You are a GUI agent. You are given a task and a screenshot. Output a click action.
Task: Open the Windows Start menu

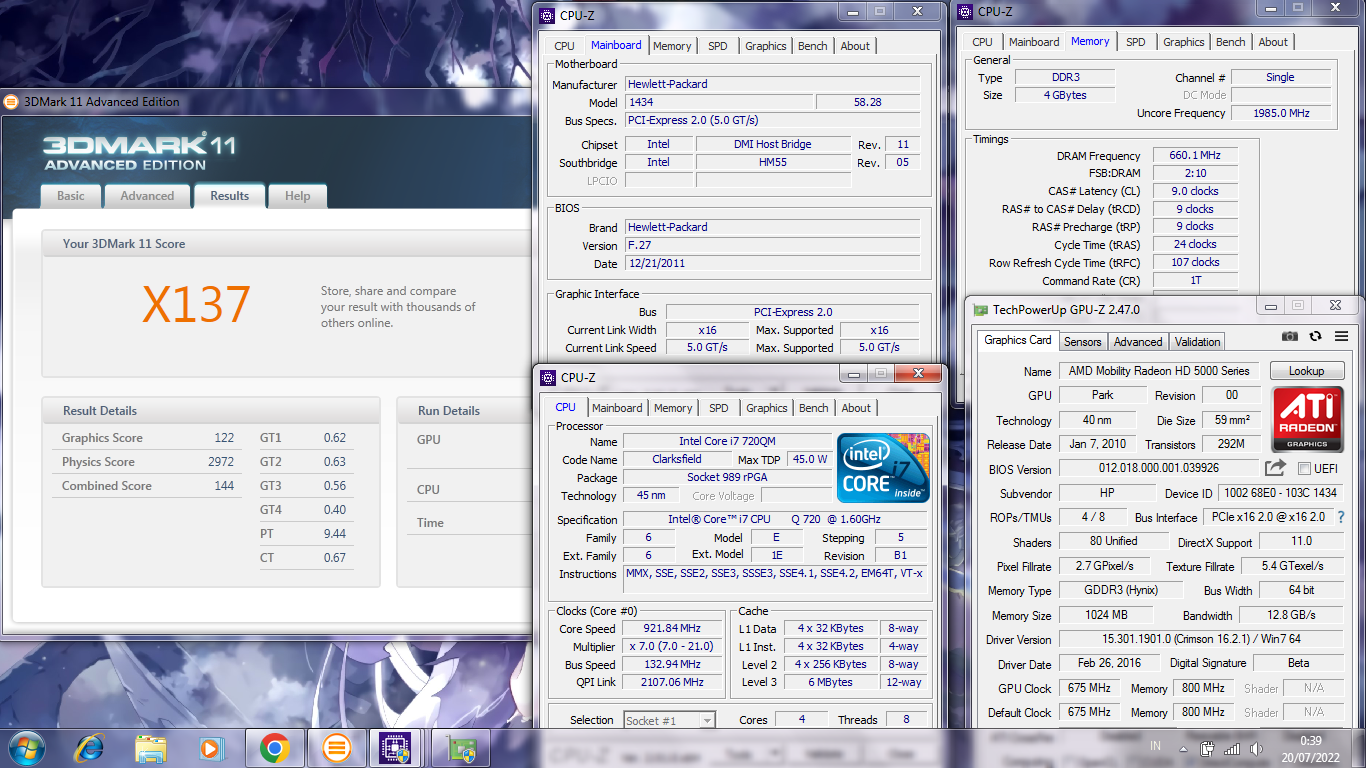coord(25,747)
